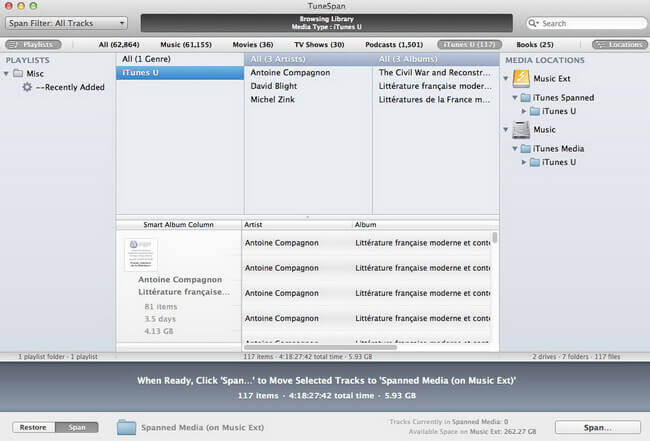Collapse the Music drive tree
This screenshot has width=650, height=441.
pyautogui.click(x=506, y=130)
